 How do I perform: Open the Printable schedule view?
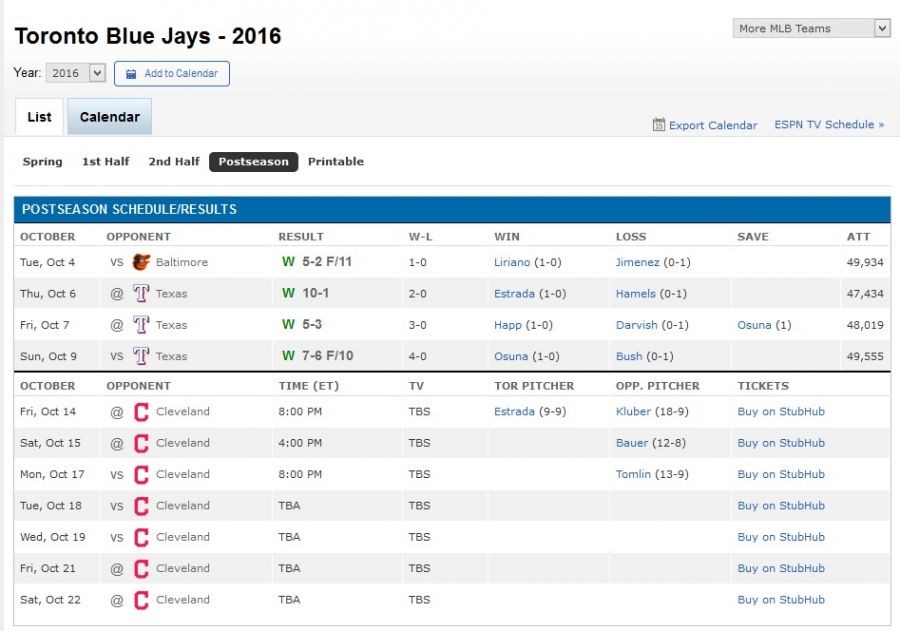click(x=336, y=161)
